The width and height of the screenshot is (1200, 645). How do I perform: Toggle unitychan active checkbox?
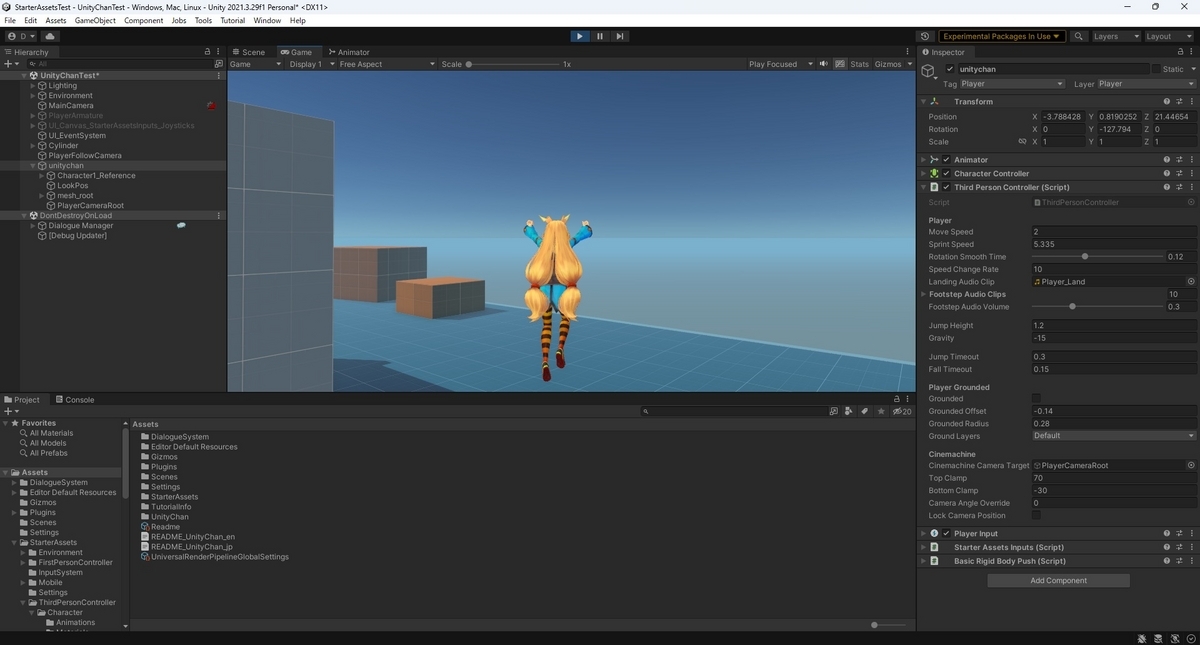pyautogui.click(x=949, y=69)
